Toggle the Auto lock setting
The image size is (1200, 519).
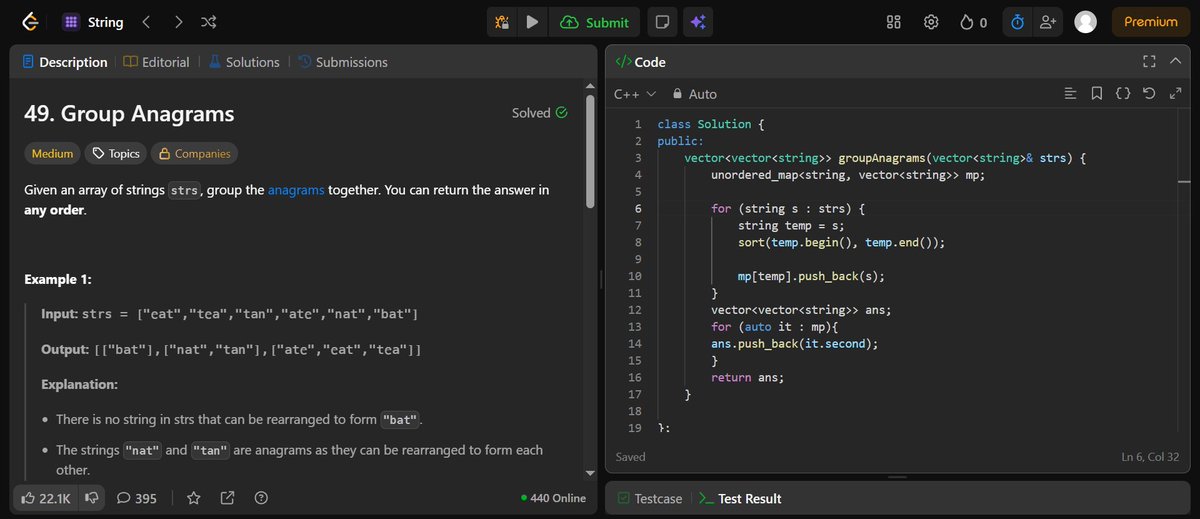tap(694, 94)
